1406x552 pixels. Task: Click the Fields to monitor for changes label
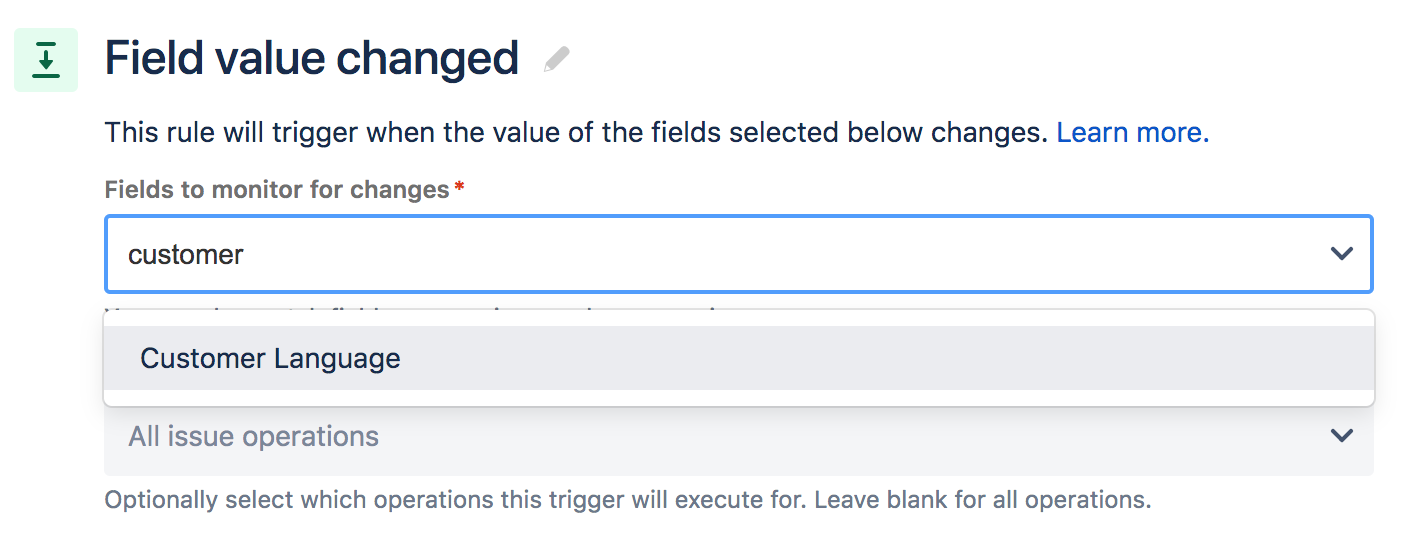tap(277, 189)
